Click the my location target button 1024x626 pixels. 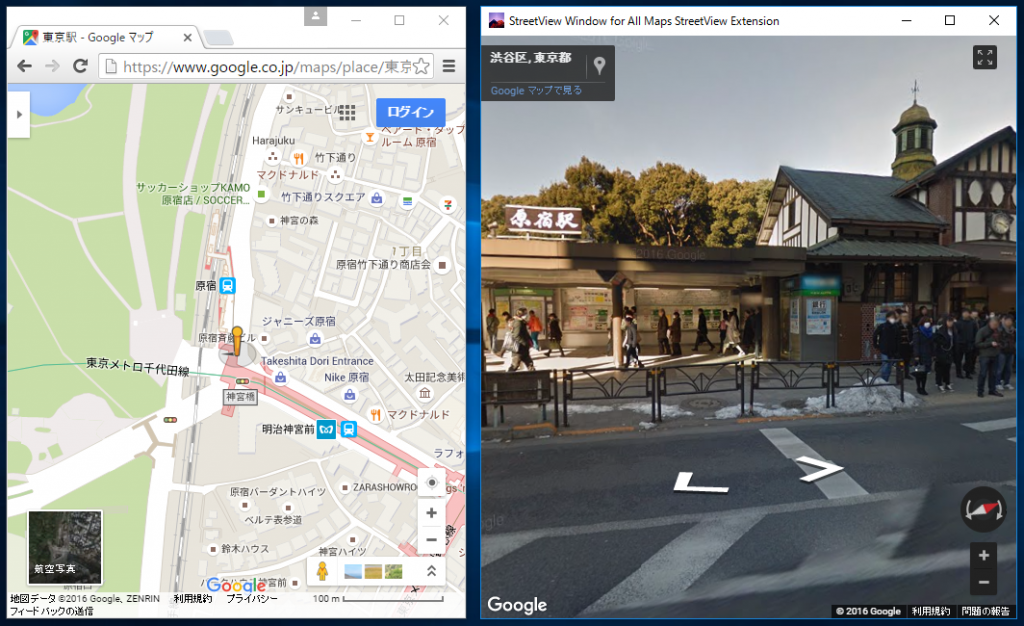(431, 483)
